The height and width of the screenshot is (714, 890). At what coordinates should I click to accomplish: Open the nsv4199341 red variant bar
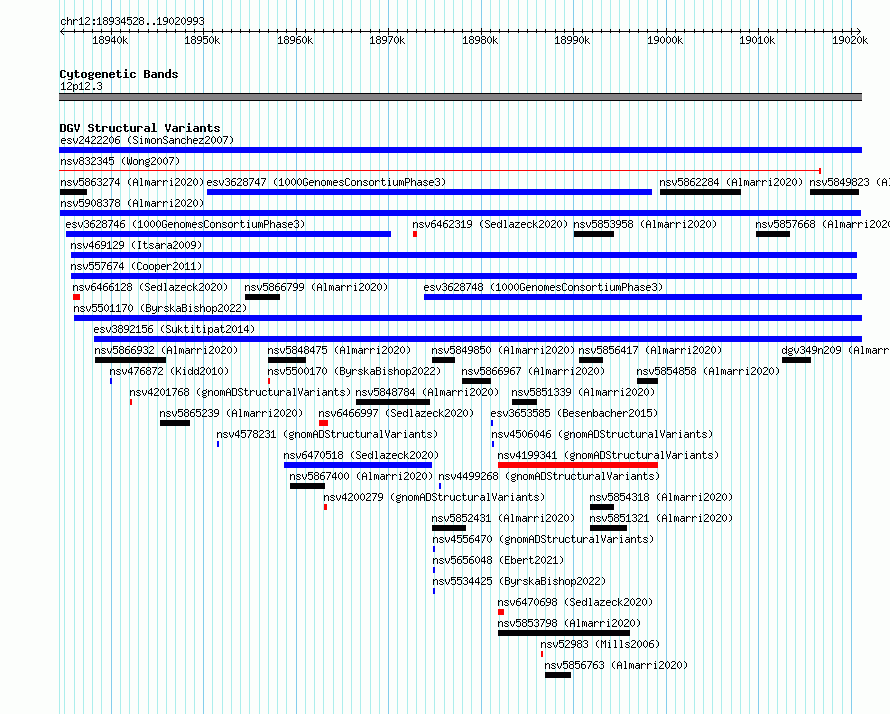(578, 465)
